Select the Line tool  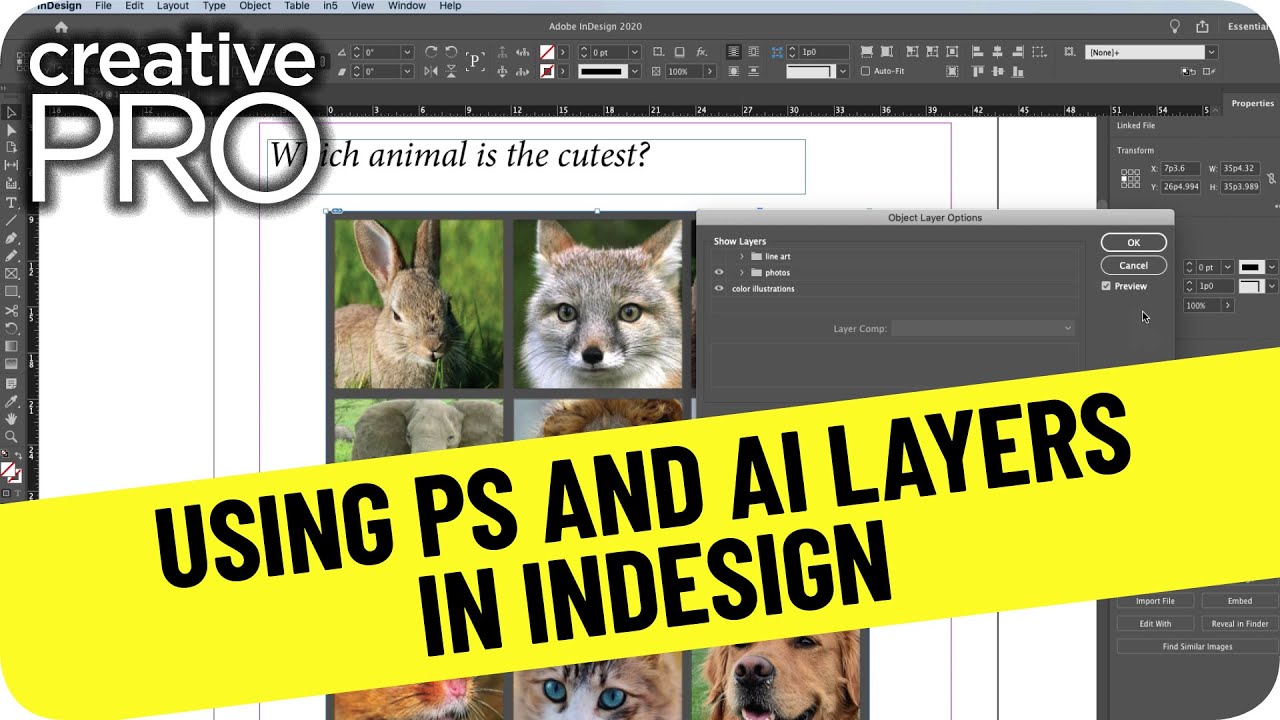click(11, 220)
